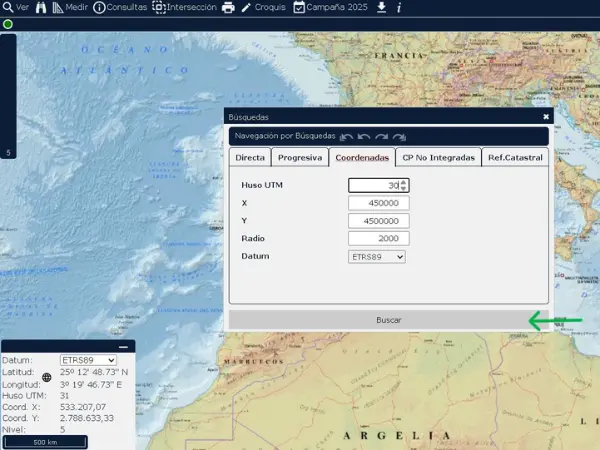Screen dimensions: 600x450
Task: Expand Datum dropdown in coordinates panel
Action: pyautogui.click(x=88, y=360)
